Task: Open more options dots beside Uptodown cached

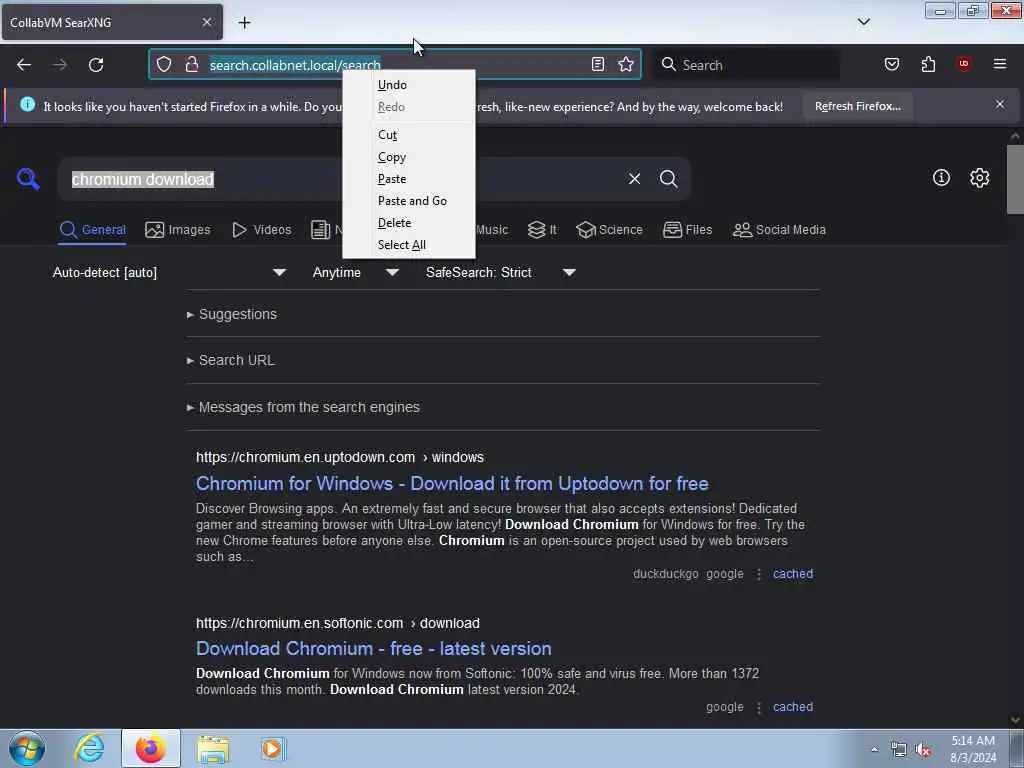Action: coord(758,574)
